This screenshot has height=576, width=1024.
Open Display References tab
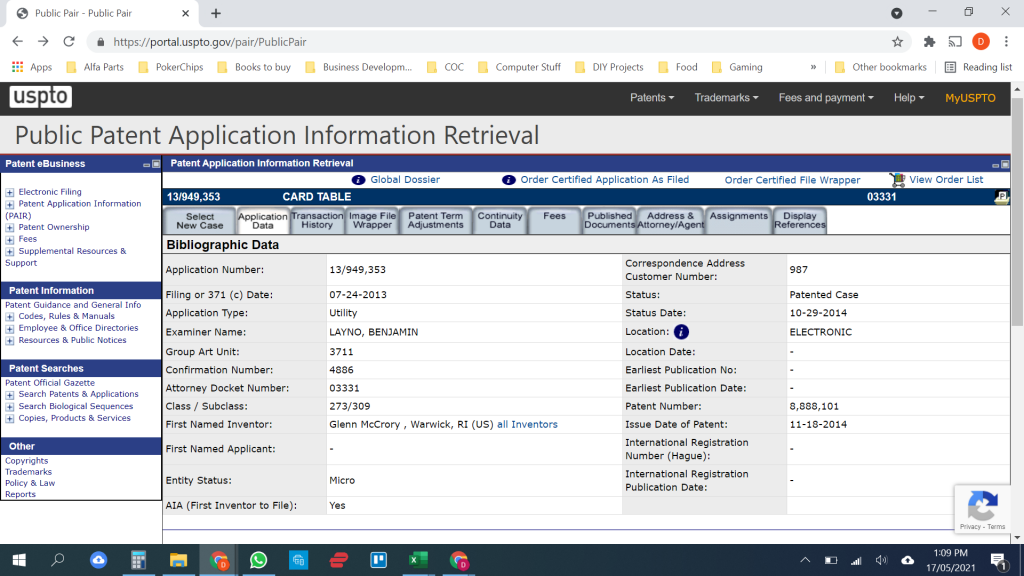coord(800,220)
